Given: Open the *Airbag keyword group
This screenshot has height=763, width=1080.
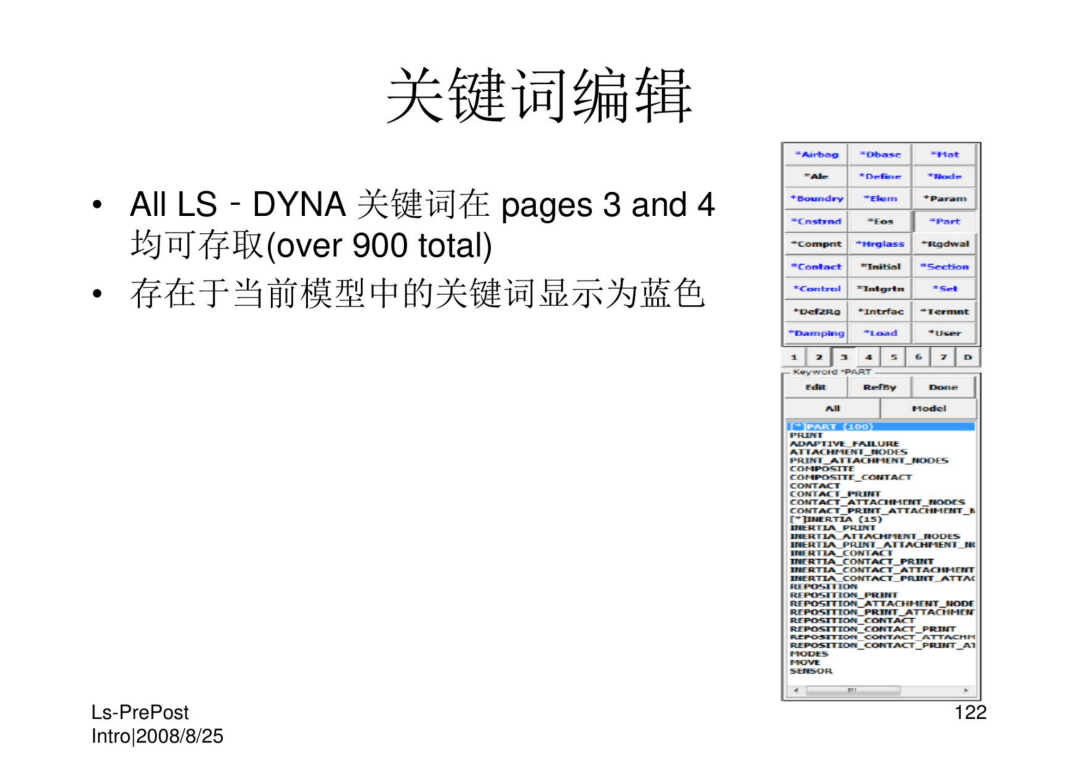Looking at the screenshot, I should click(x=816, y=154).
